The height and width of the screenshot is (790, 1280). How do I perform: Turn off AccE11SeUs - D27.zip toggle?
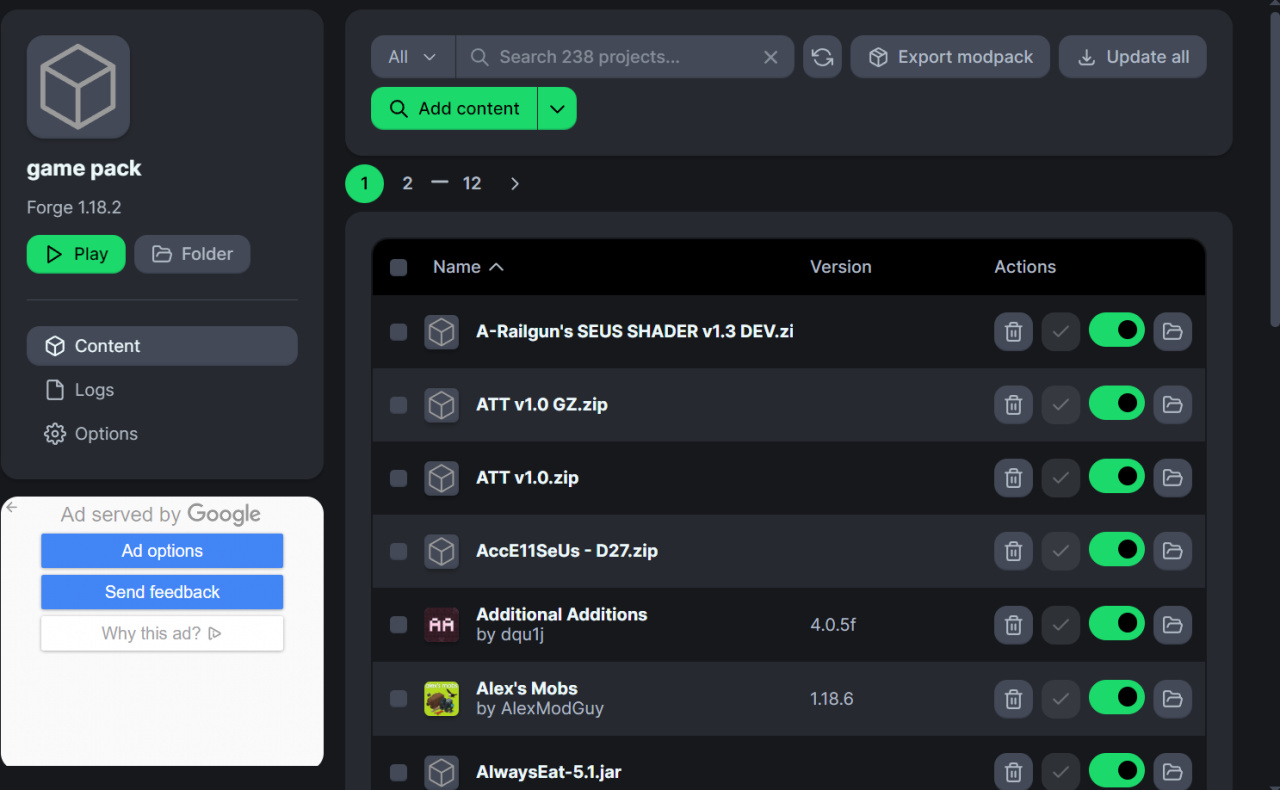point(1117,551)
